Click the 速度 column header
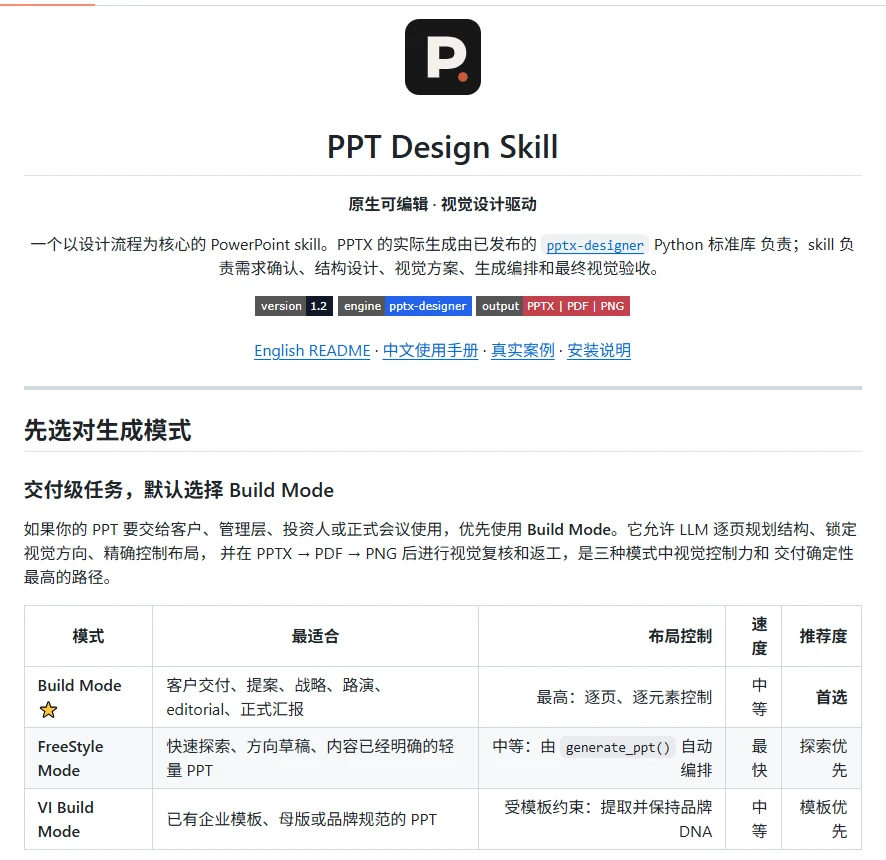 pos(753,636)
